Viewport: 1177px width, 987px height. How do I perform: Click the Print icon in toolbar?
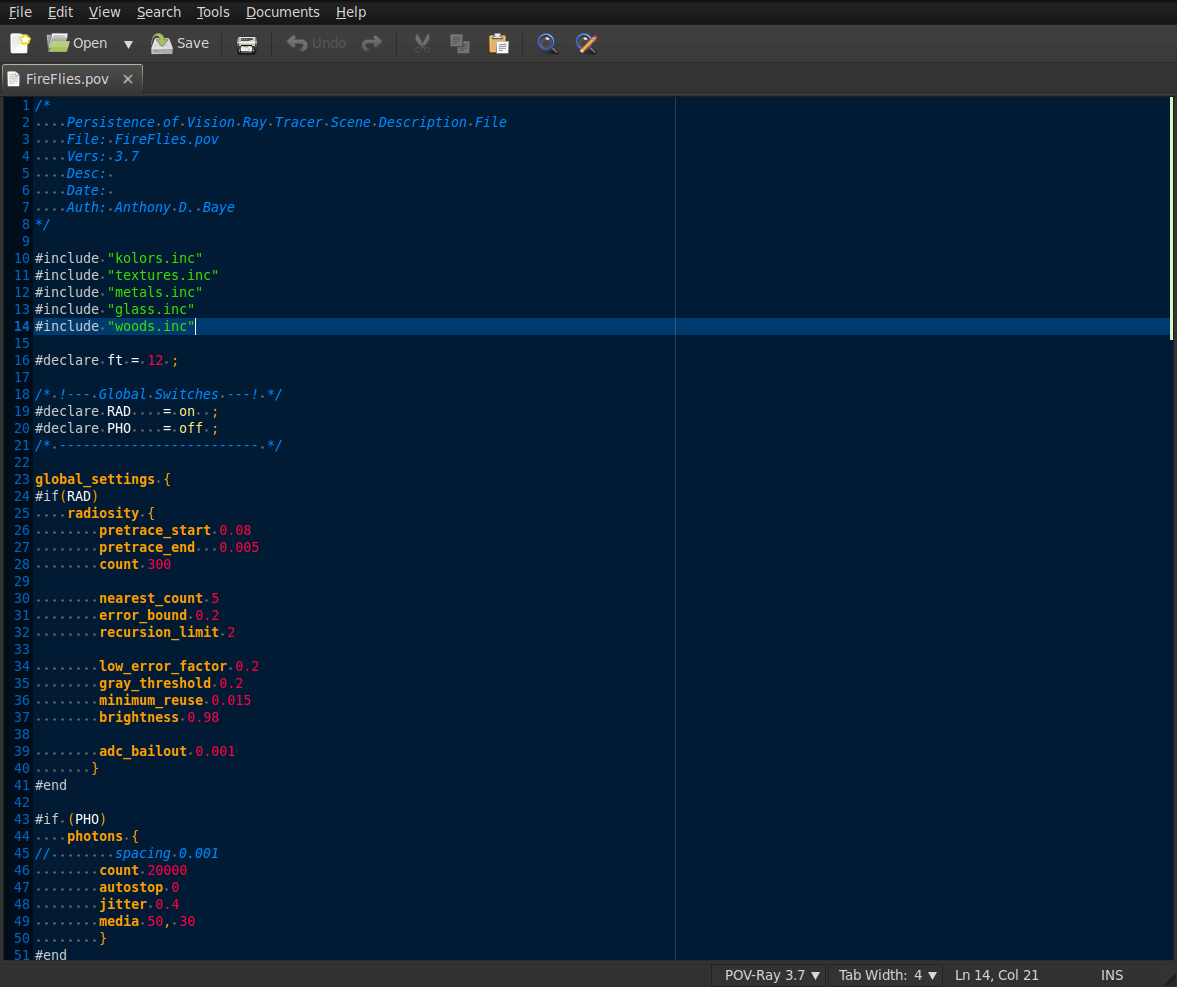point(246,43)
